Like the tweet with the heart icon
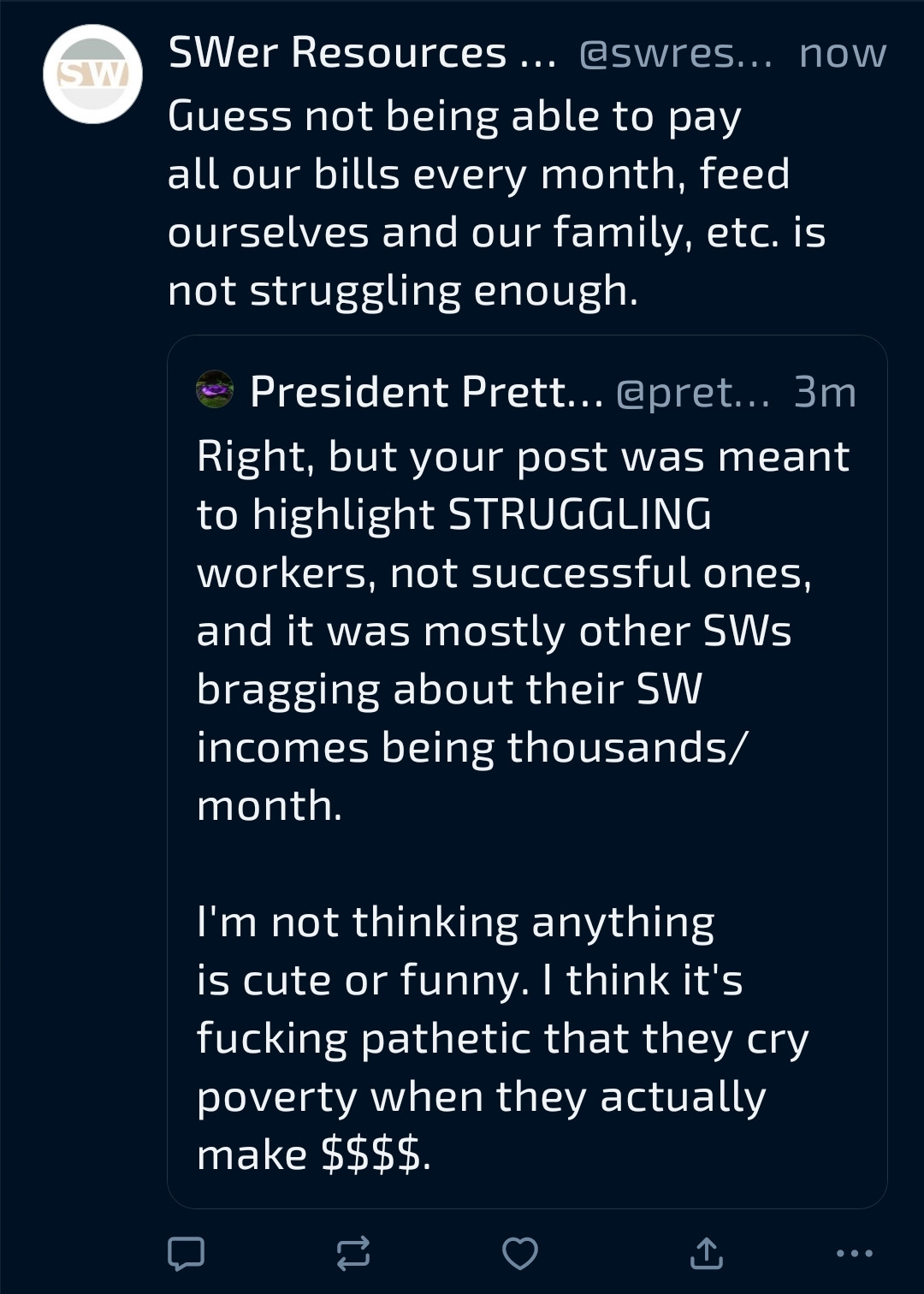924x1294 pixels. tap(519, 1253)
